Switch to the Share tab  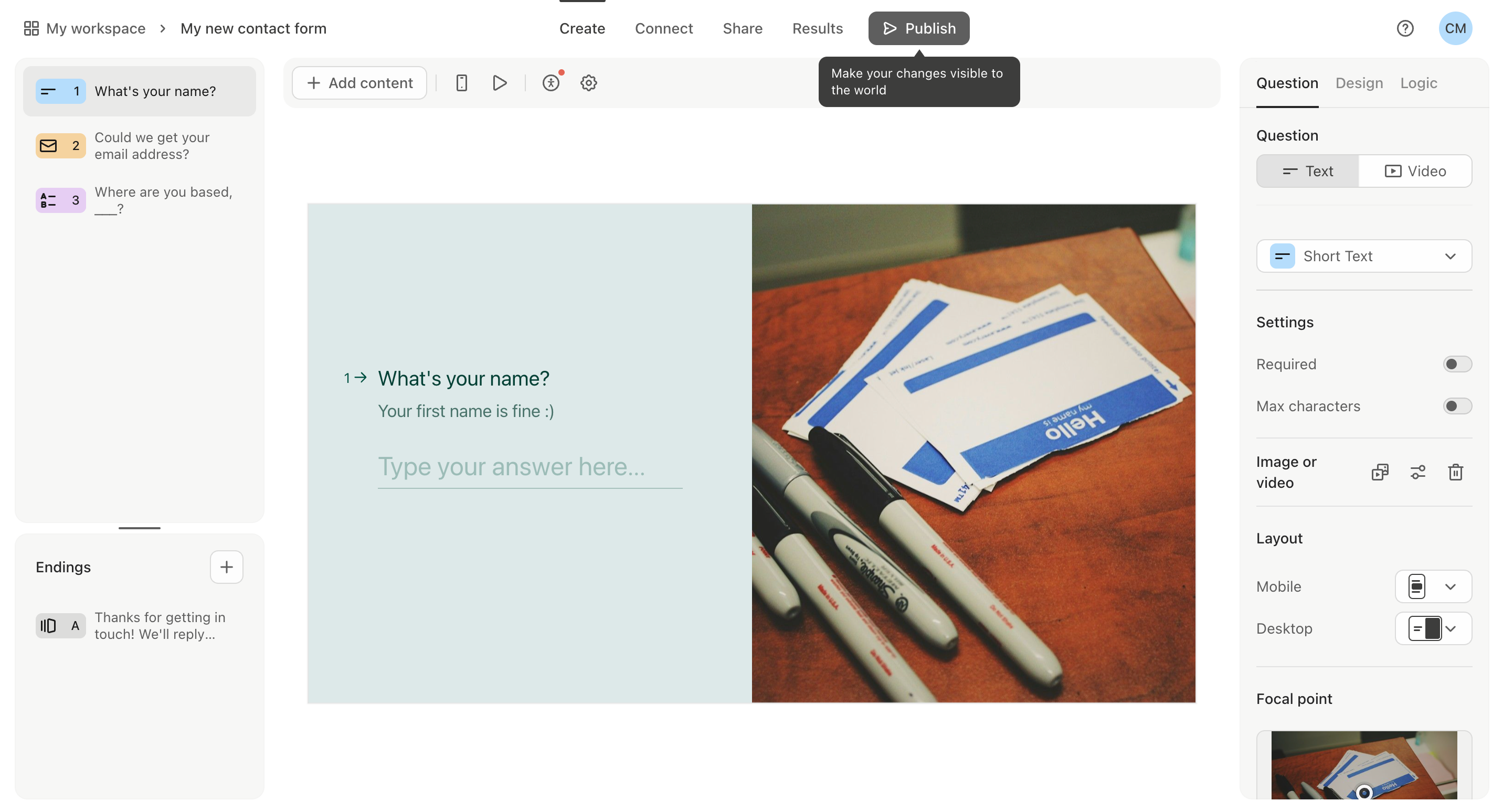coord(742,28)
